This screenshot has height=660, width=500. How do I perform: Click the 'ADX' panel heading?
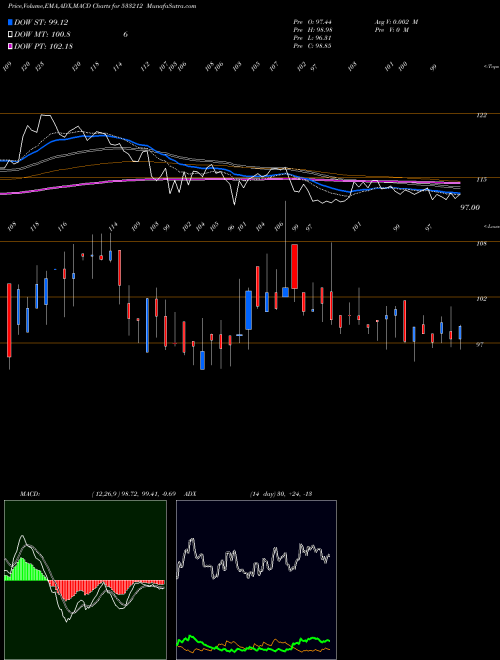[191, 494]
